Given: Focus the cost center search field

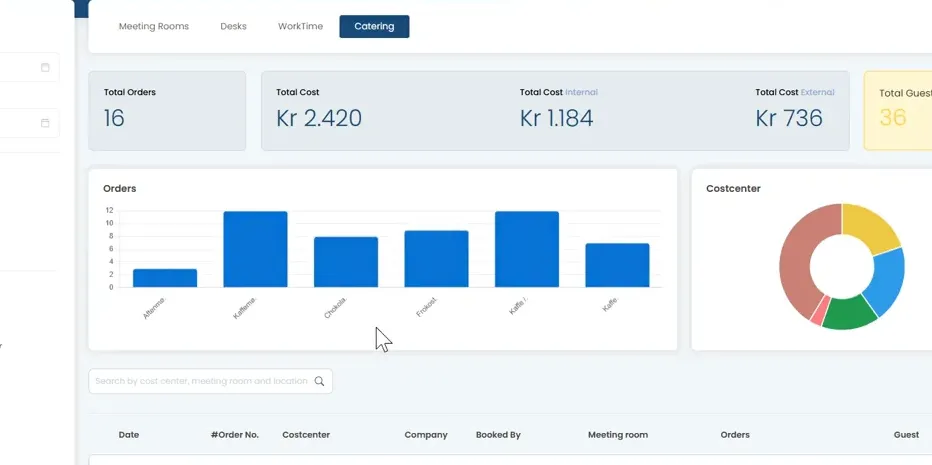Looking at the screenshot, I should pos(210,381).
